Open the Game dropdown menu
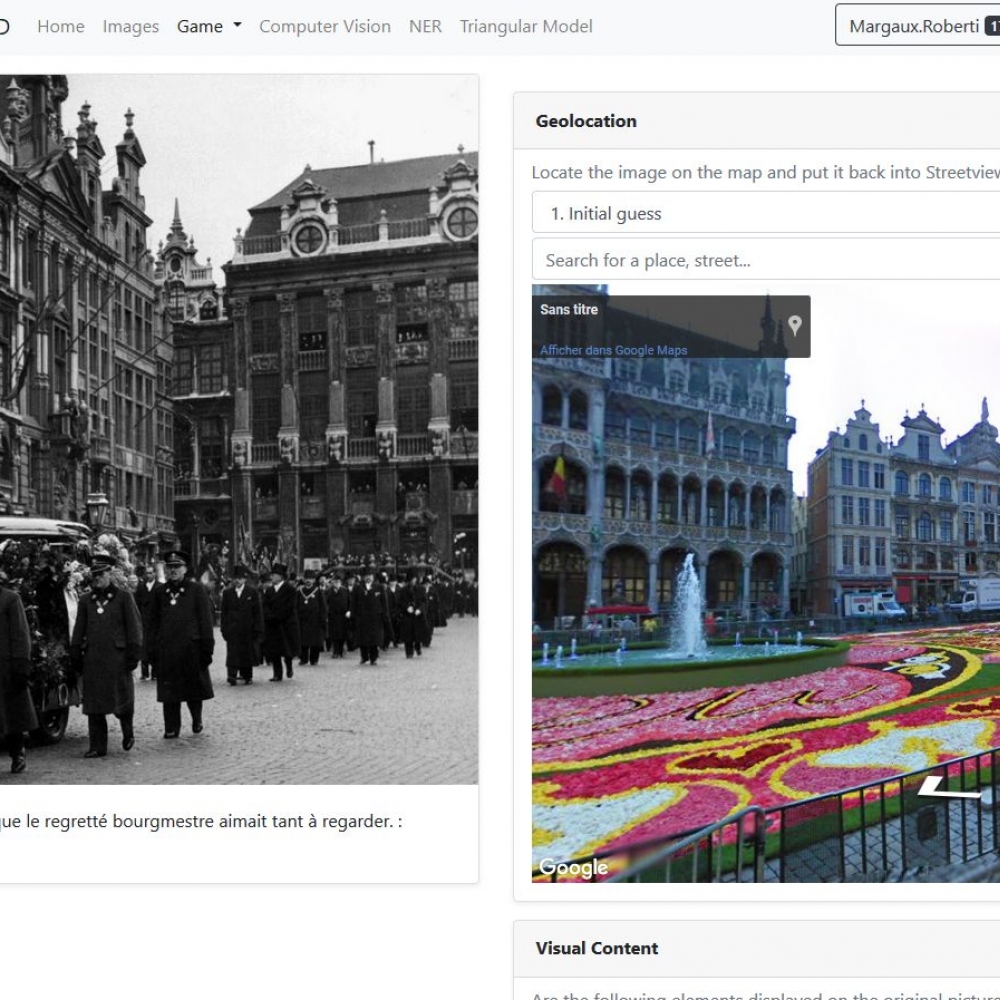This screenshot has width=1000, height=1000. click(209, 26)
